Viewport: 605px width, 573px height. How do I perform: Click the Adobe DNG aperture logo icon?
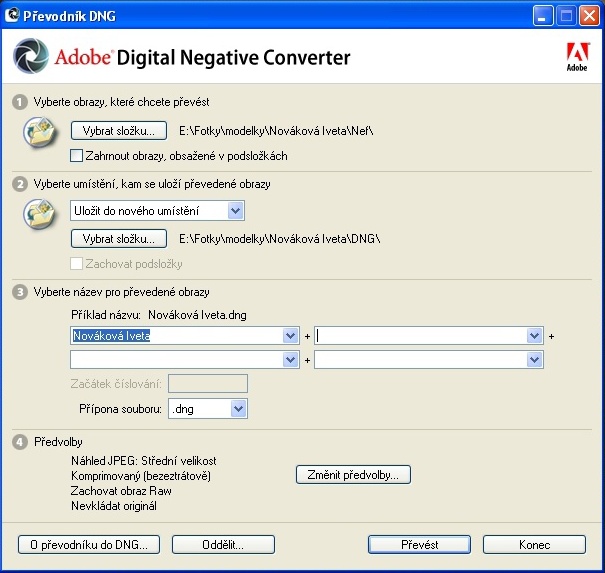[33, 57]
